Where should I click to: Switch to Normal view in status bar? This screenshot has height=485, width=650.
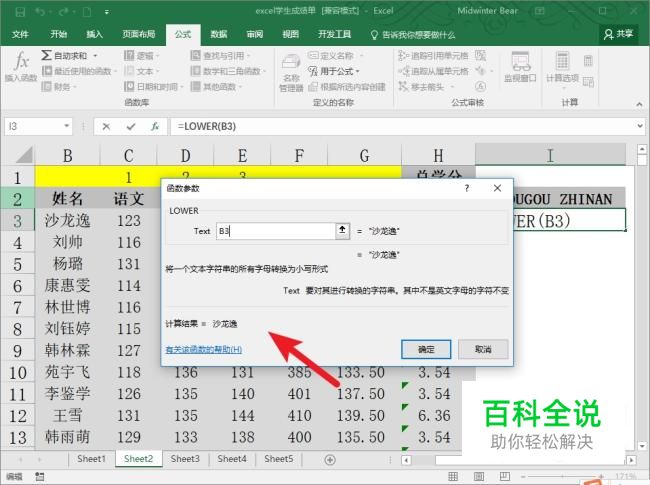pos(453,476)
